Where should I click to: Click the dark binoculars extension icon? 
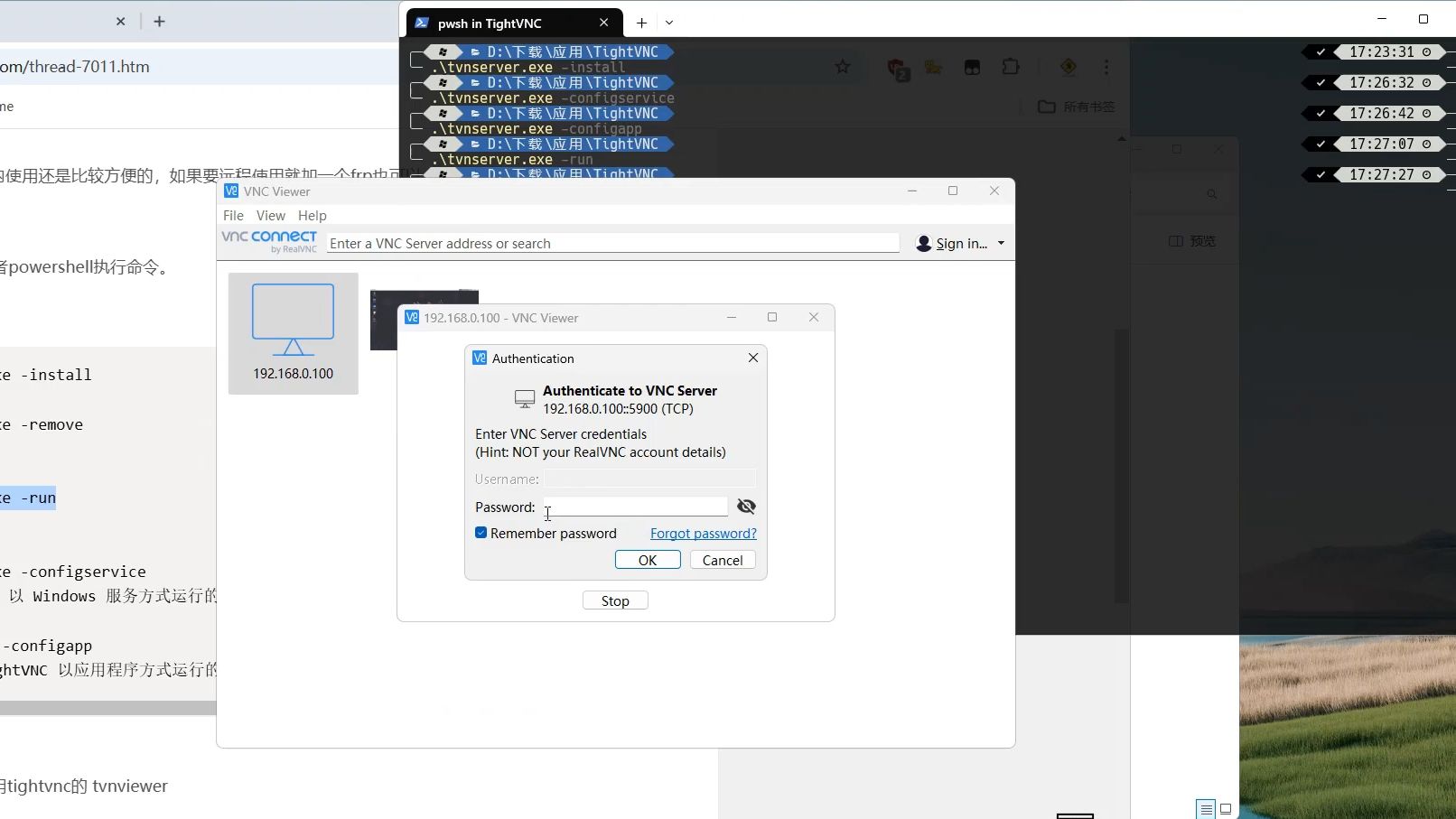click(971, 67)
